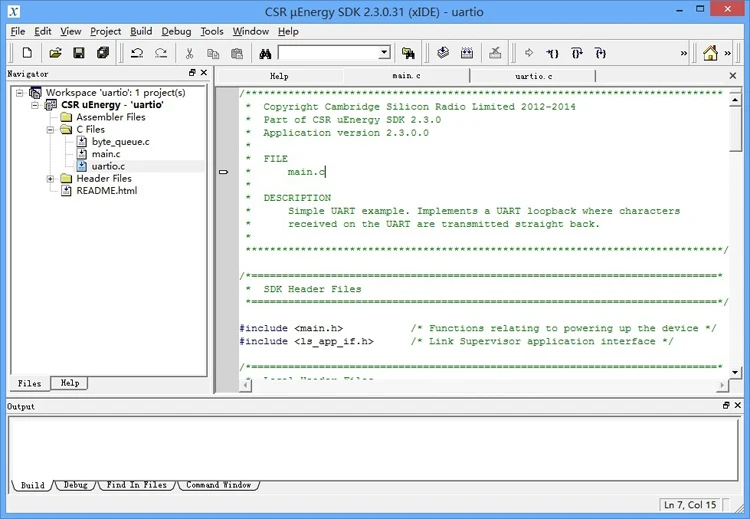Image resolution: width=750 pixels, height=519 pixels.
Task: Expand the Header Files folder
Action: pyautogui.click(x=50, y=179)
